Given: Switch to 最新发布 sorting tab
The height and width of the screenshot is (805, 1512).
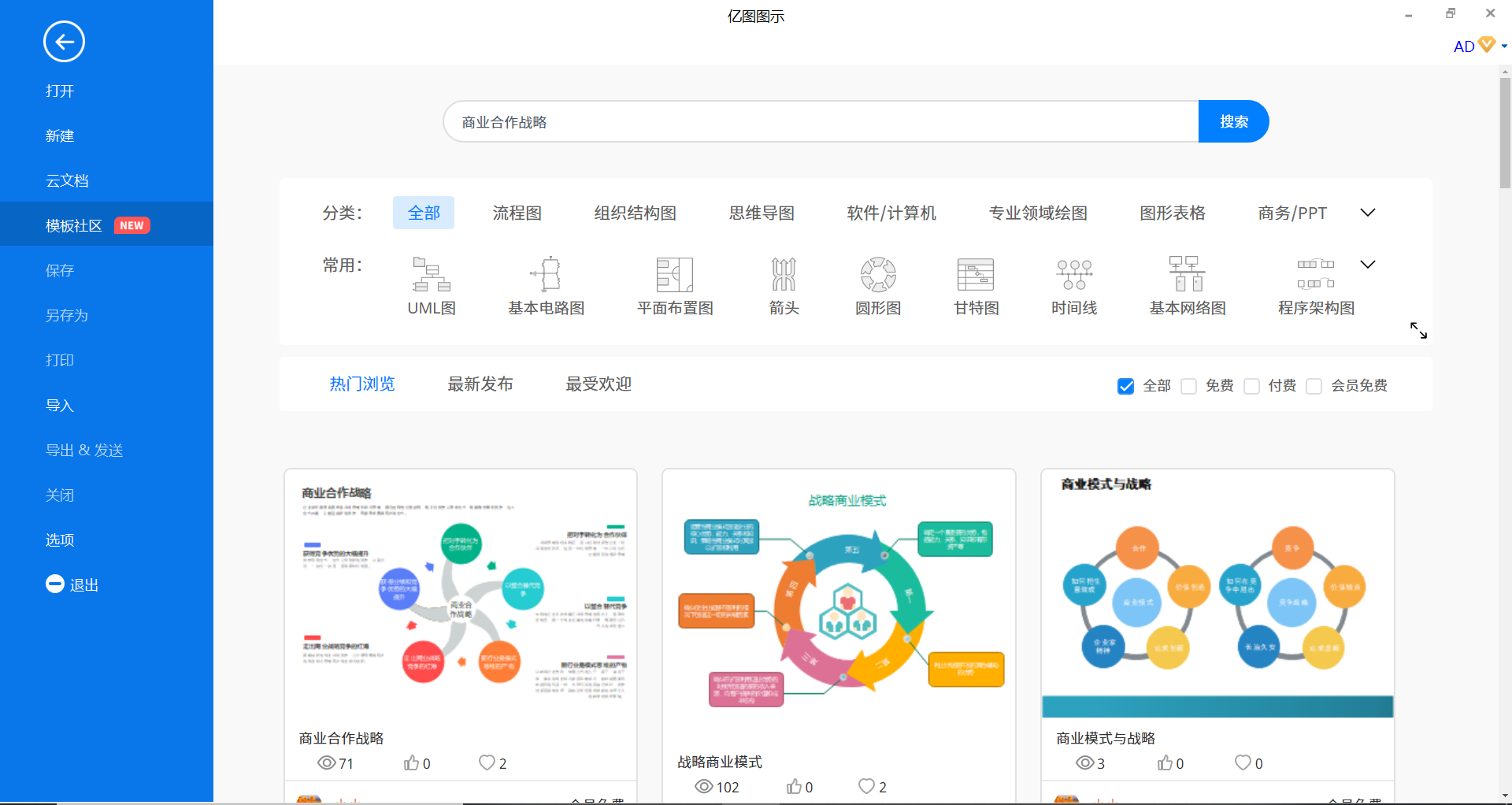Looking at the screenshot, I should click(x=480, y=384).
